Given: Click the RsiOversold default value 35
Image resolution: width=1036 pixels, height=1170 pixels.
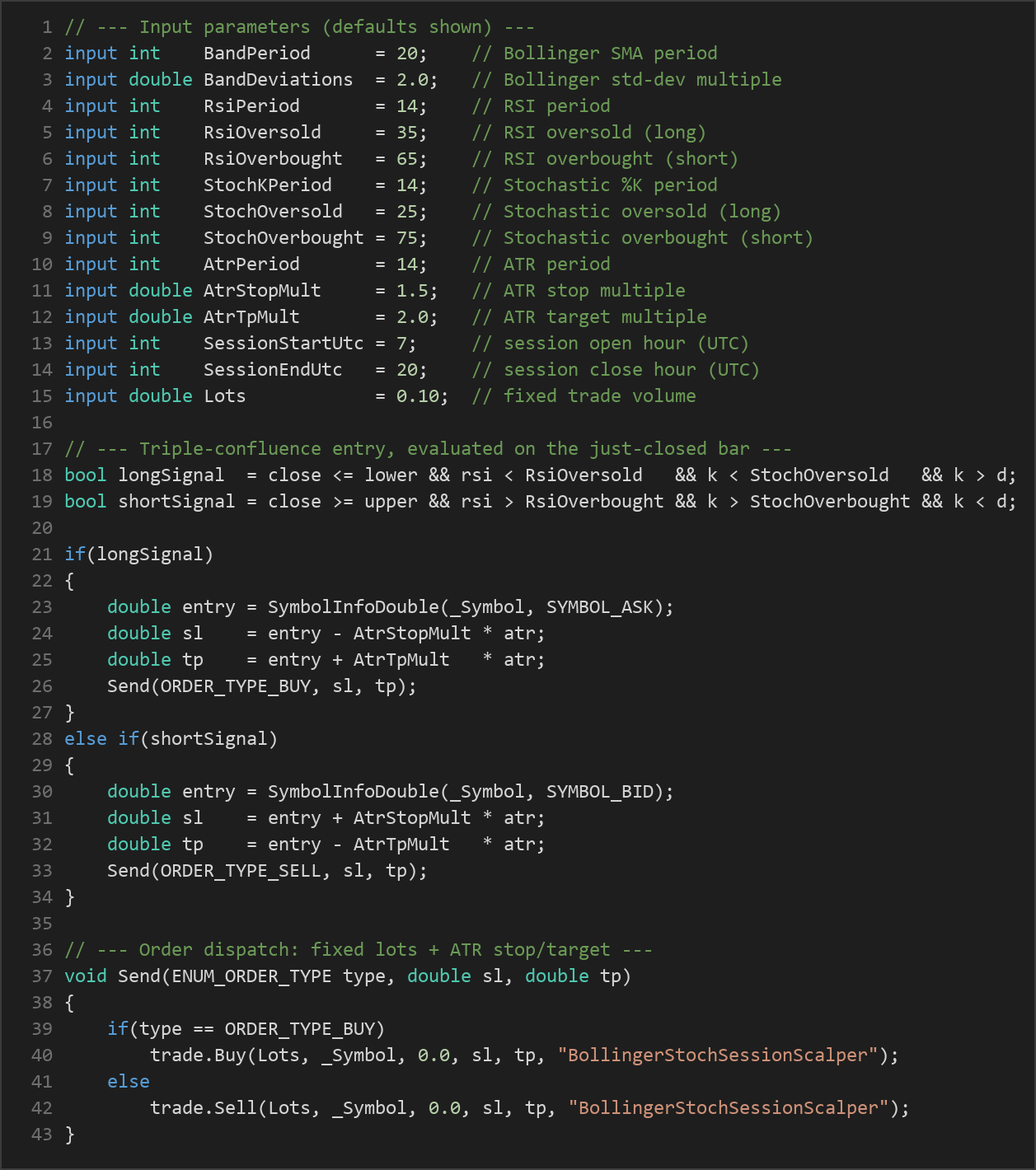Looking at the screenshot, I should (407, 133).
